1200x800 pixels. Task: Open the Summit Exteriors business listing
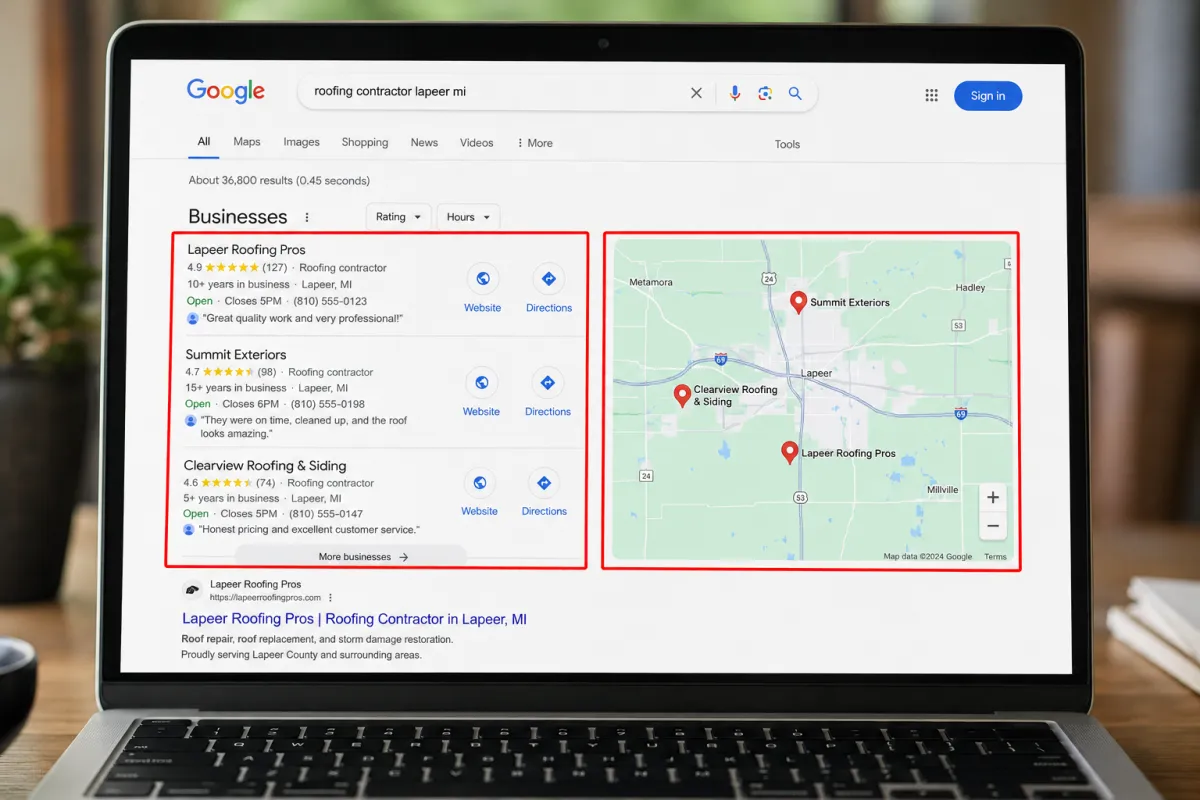(x=236, y=354)
